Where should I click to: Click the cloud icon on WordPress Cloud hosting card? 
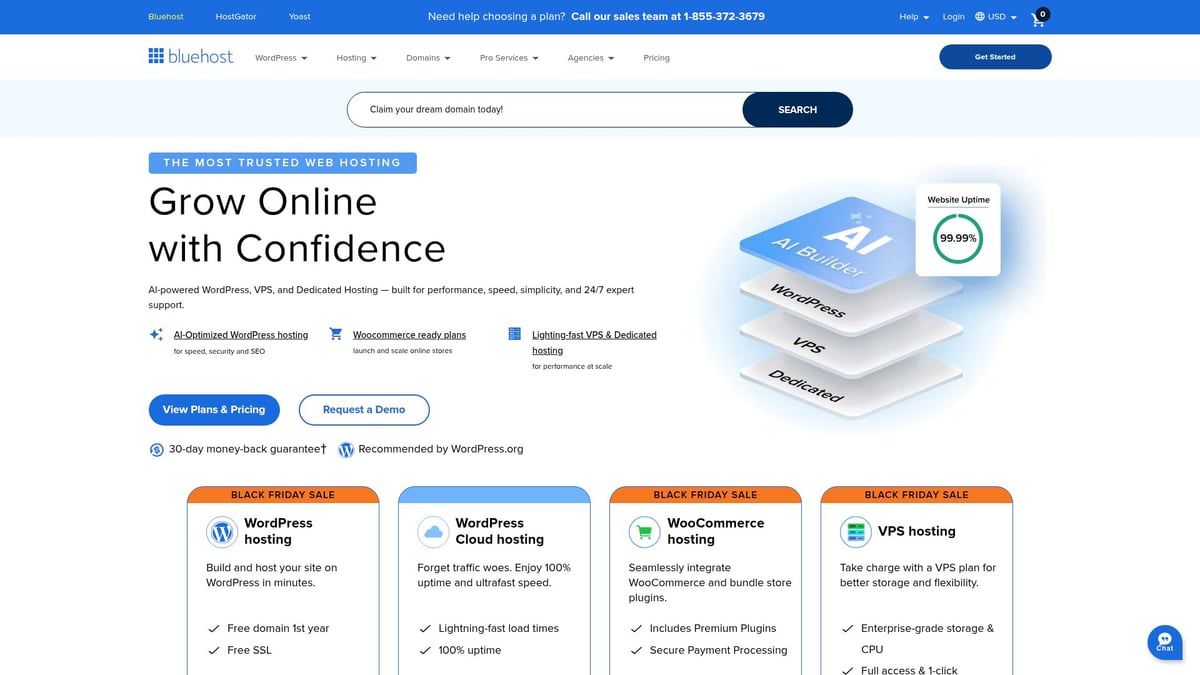(432, 531)
